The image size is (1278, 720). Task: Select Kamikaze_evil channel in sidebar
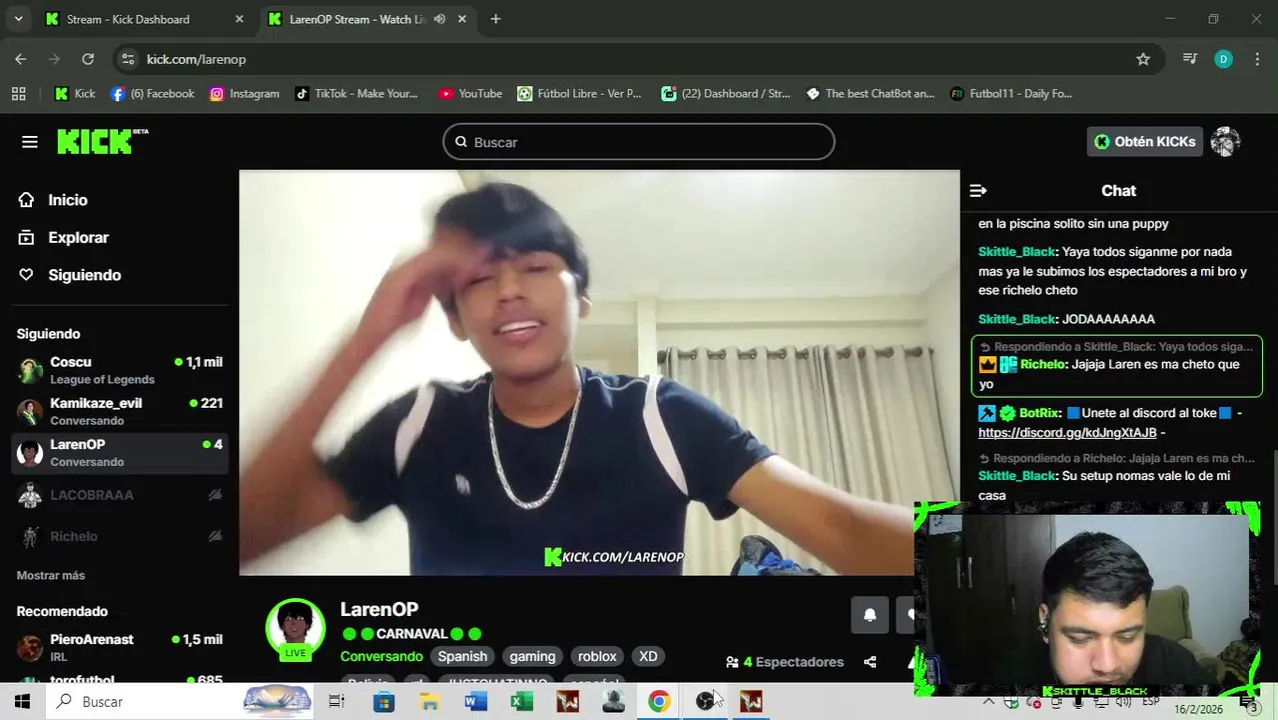(x=120, y=411)
